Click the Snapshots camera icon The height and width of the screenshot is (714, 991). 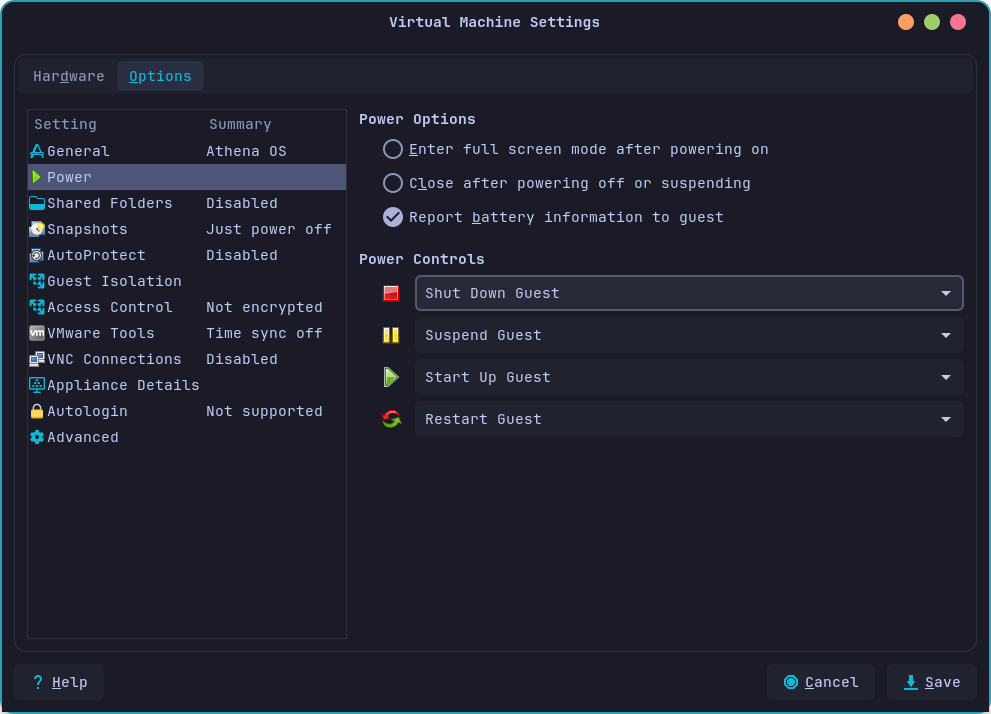pos(37,229)
